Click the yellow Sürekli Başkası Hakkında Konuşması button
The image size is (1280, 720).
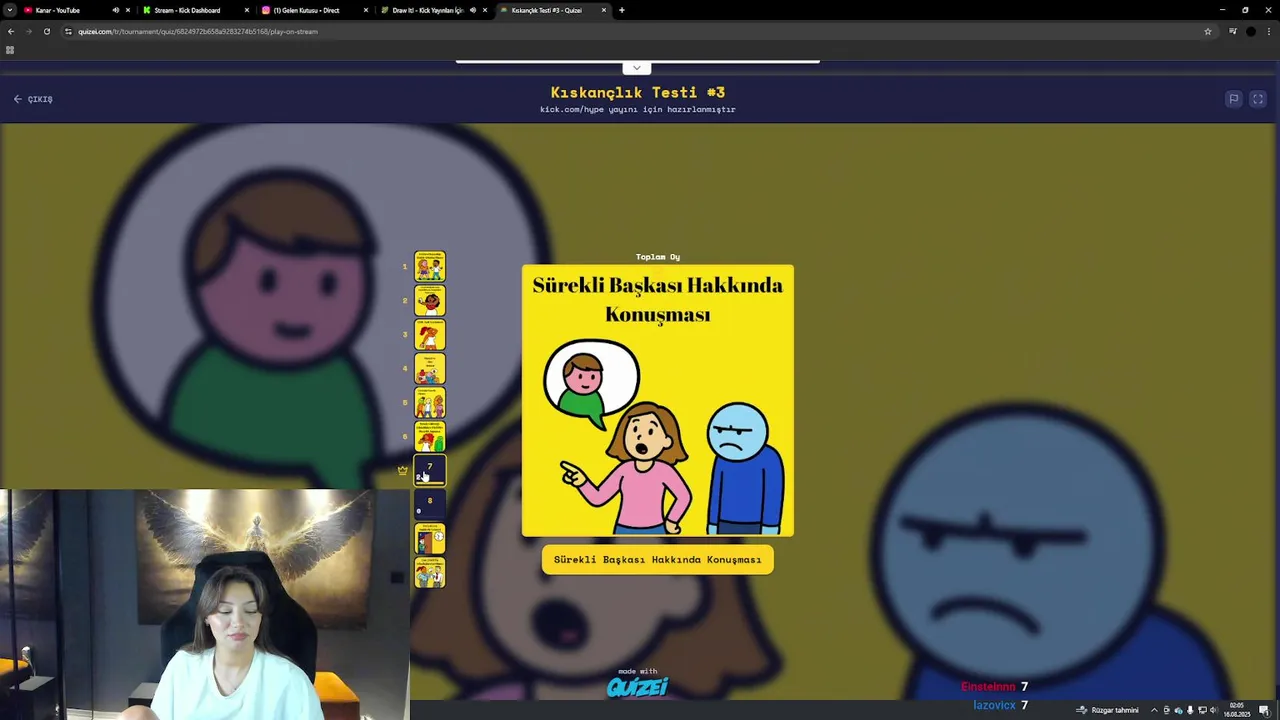[x=658, y=560]
